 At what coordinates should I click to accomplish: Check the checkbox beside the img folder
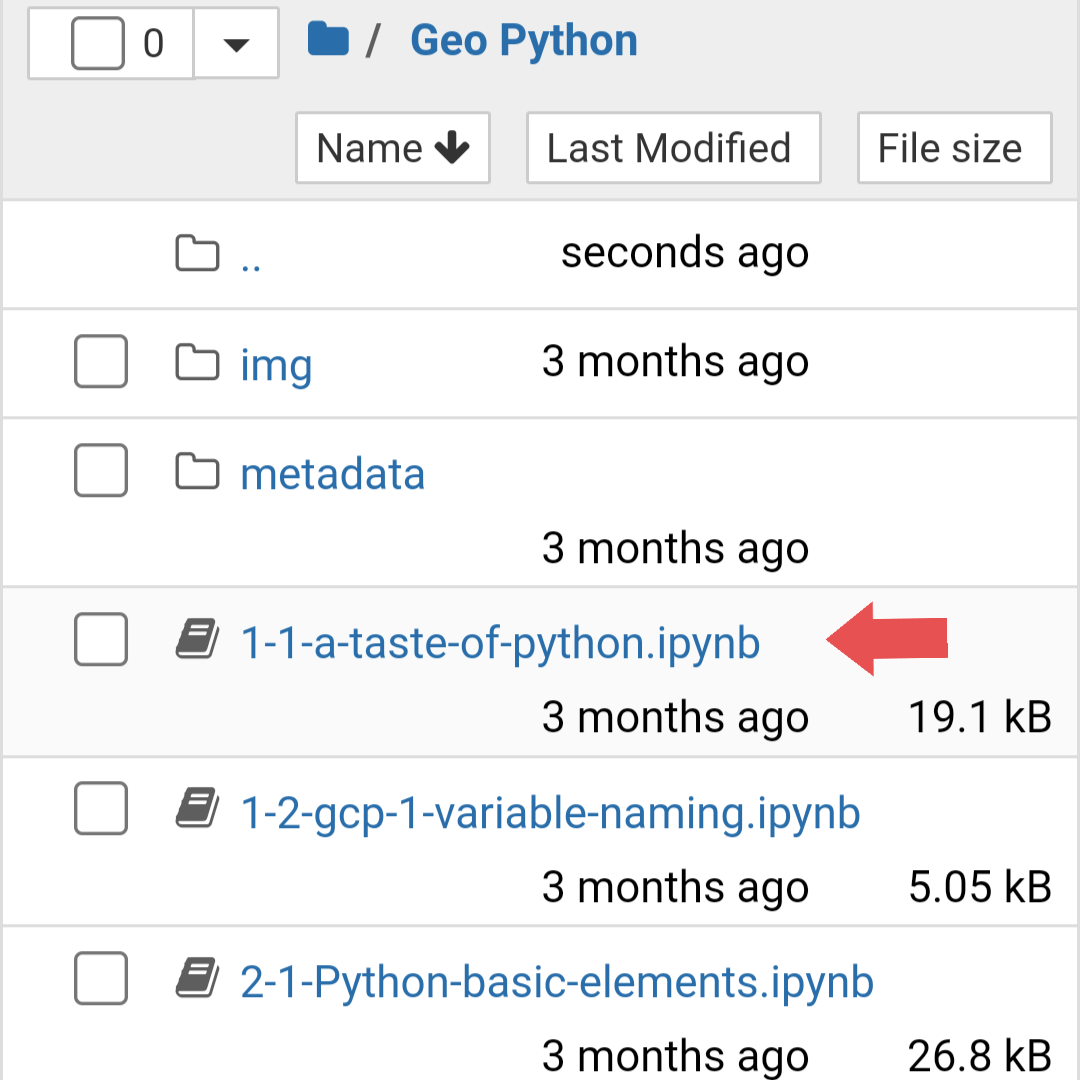(x=100, y=363)
